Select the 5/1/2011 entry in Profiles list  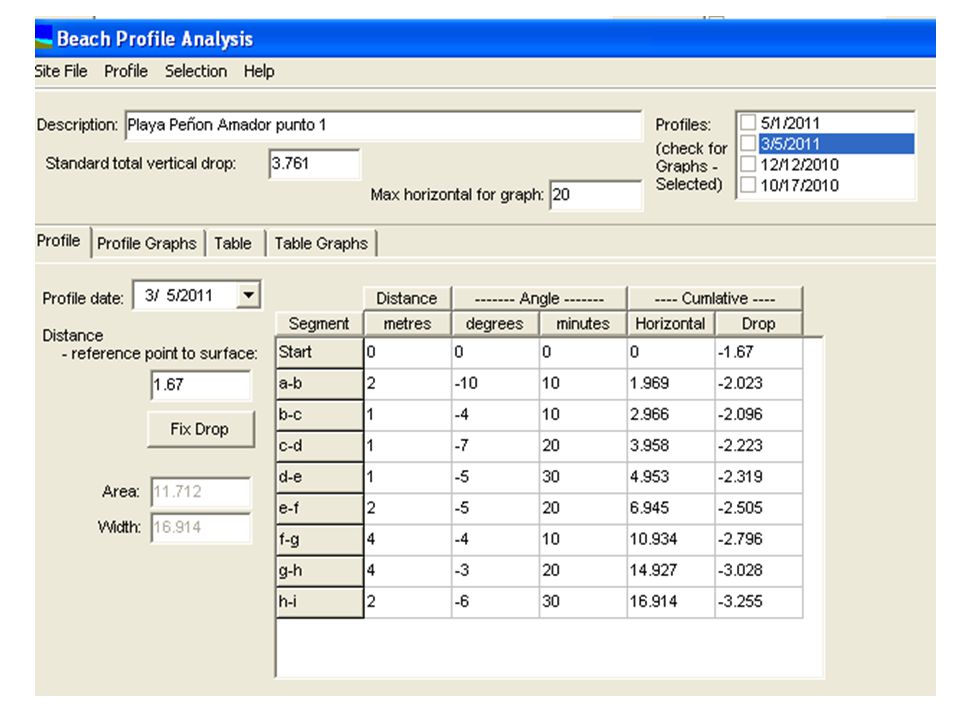[x=790, y=122]
